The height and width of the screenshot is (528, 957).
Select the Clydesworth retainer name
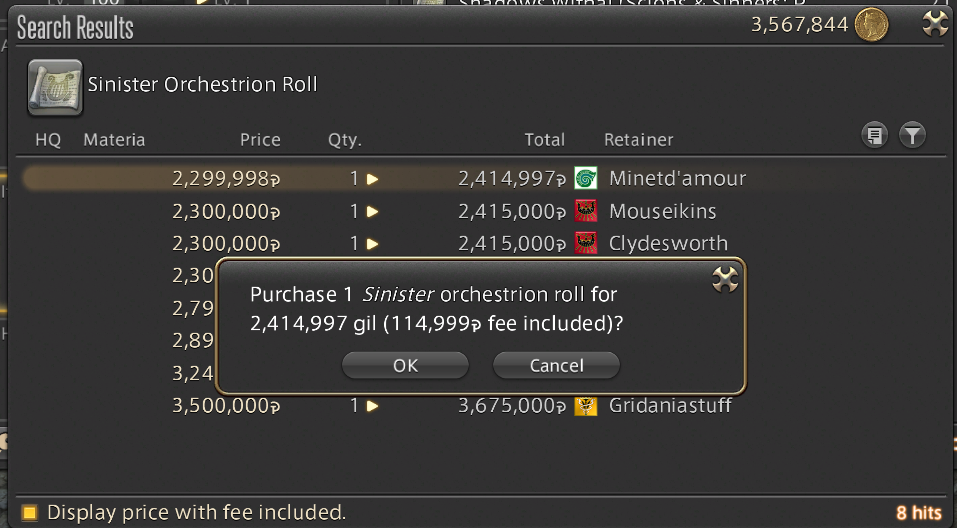668,244
